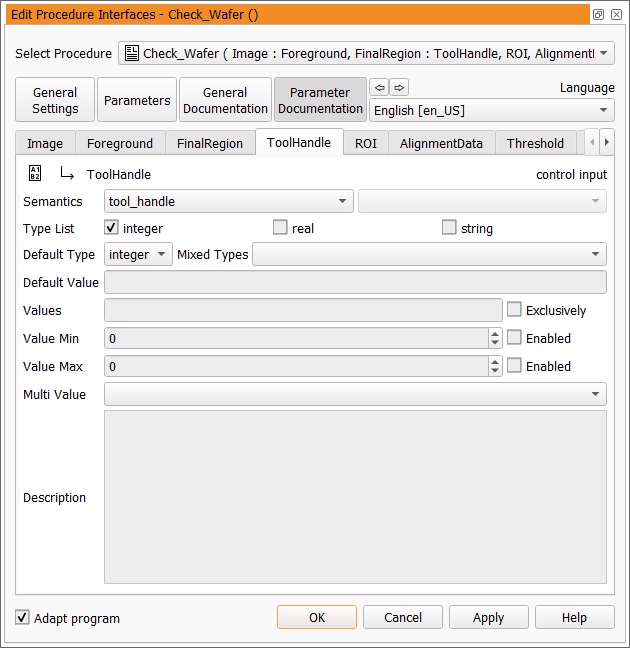The image size is (630, 648).
Task: Click the undock window icon in title bar
Action: (x=598, y=15)
